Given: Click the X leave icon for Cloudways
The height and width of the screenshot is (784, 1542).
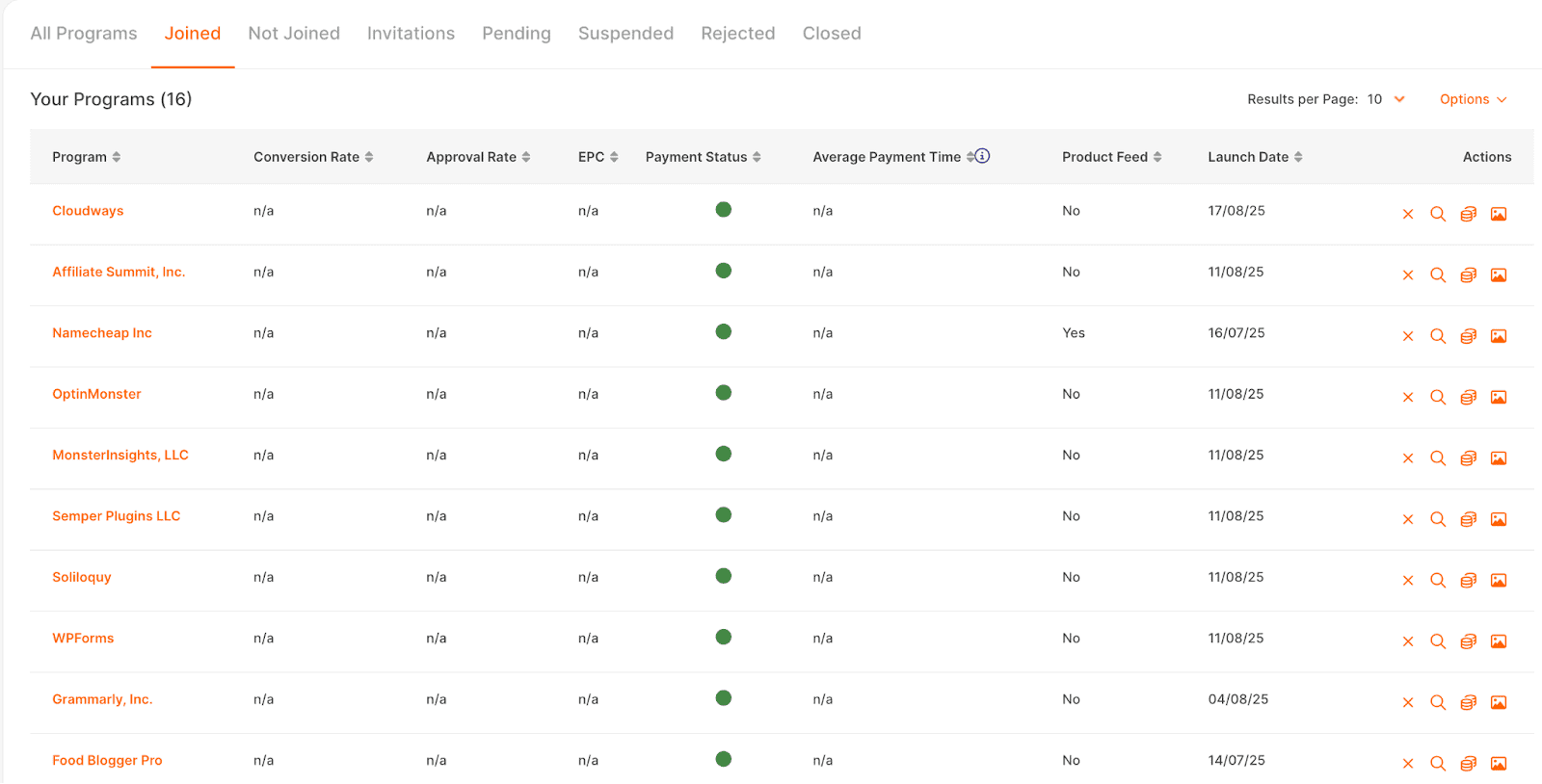Looking at the screenshot, I should pos(1408,214).
